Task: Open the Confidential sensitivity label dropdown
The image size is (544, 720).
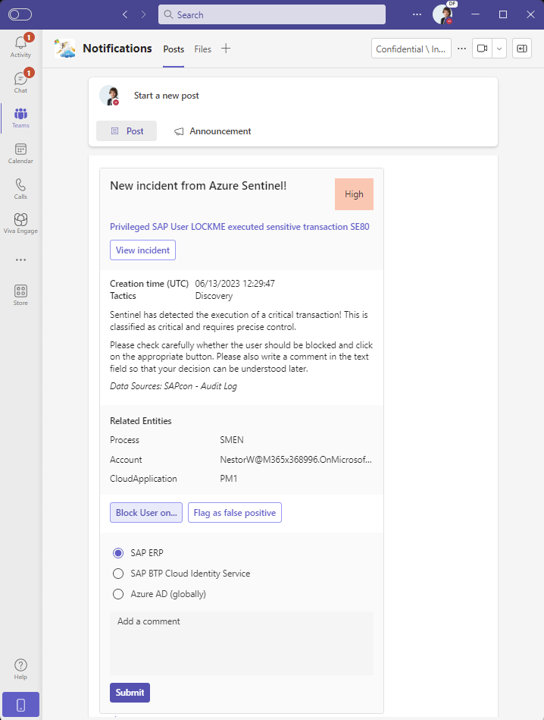Action: coord(411,49)
